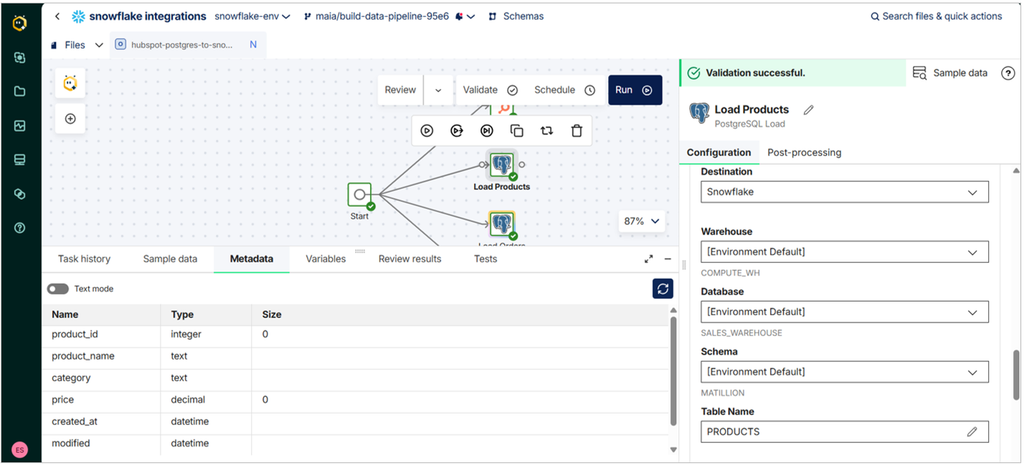This screenshot has height=465, width=1024.
Task: Select the Load Orders component icon
Action: click(x=502, y=225)
